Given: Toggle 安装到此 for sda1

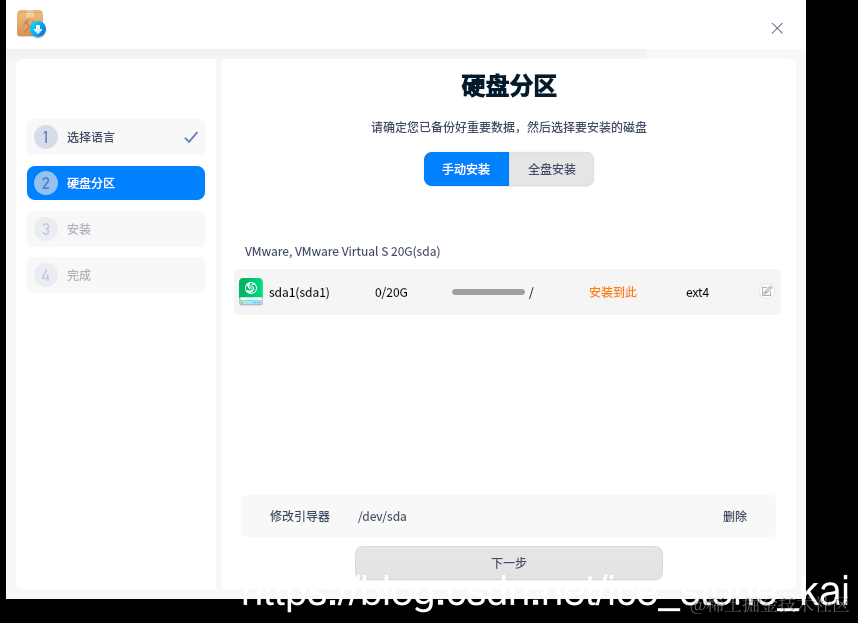Looking at the screenshot, I should tap(612, 291).
